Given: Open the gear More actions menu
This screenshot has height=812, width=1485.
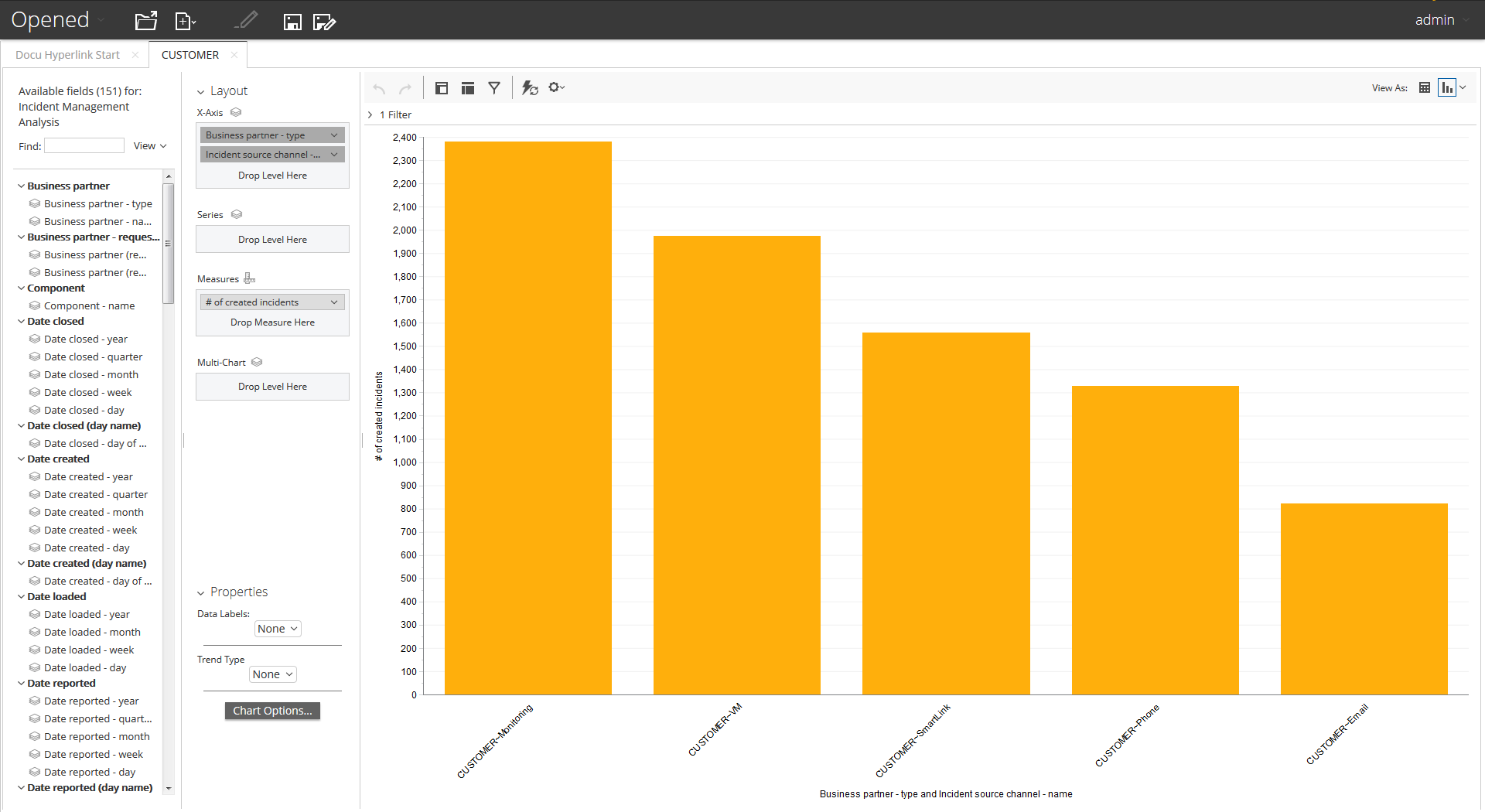Looking at the screenshot, I should (x=557, y=87).
